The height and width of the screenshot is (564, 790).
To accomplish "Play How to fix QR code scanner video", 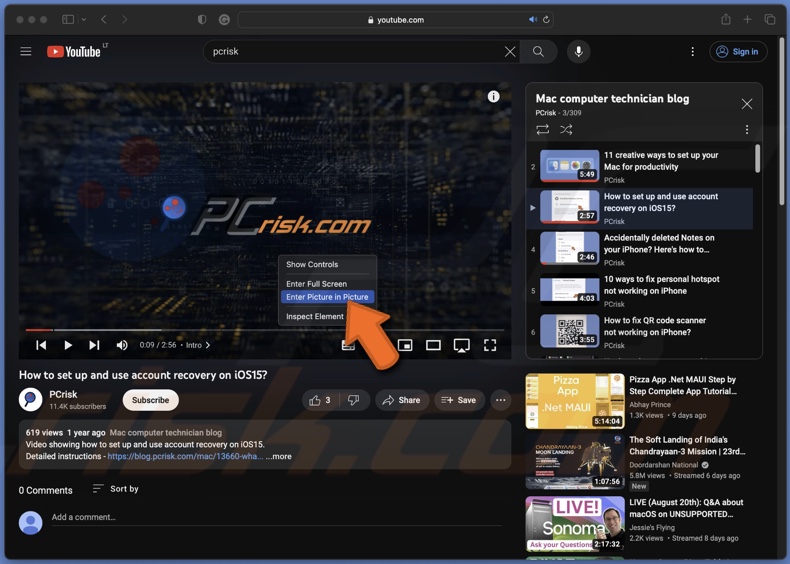I will point(640,332).
